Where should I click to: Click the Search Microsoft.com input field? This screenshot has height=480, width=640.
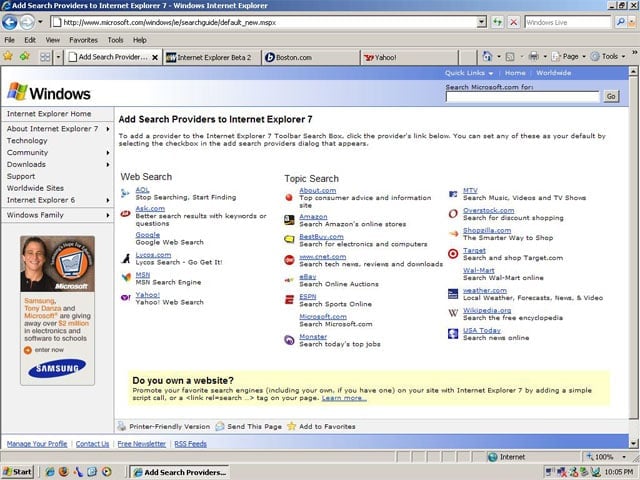[x=522, y=97]
